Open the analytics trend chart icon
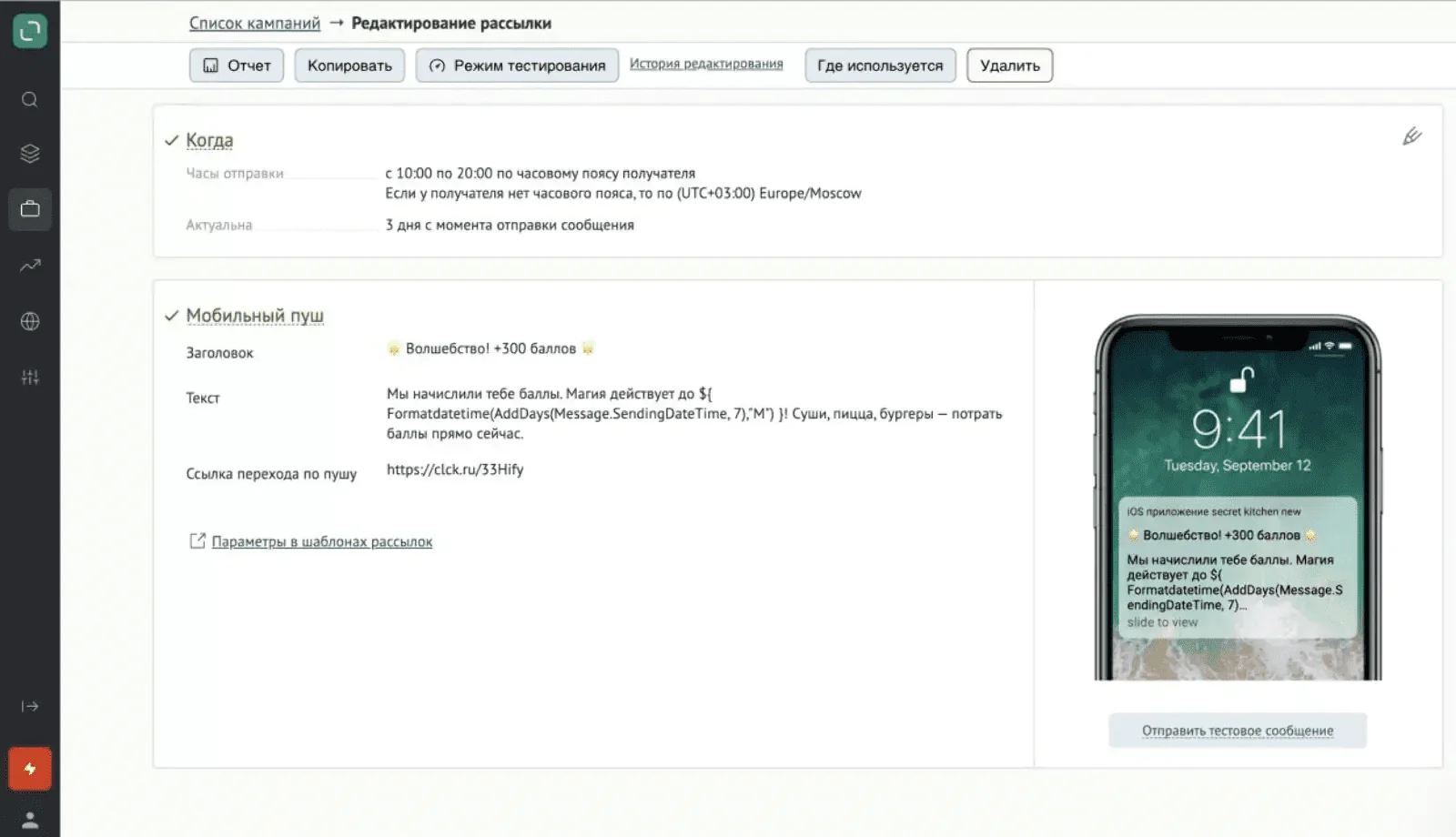Screen dimensions: 1456x837 coord(30,265)
